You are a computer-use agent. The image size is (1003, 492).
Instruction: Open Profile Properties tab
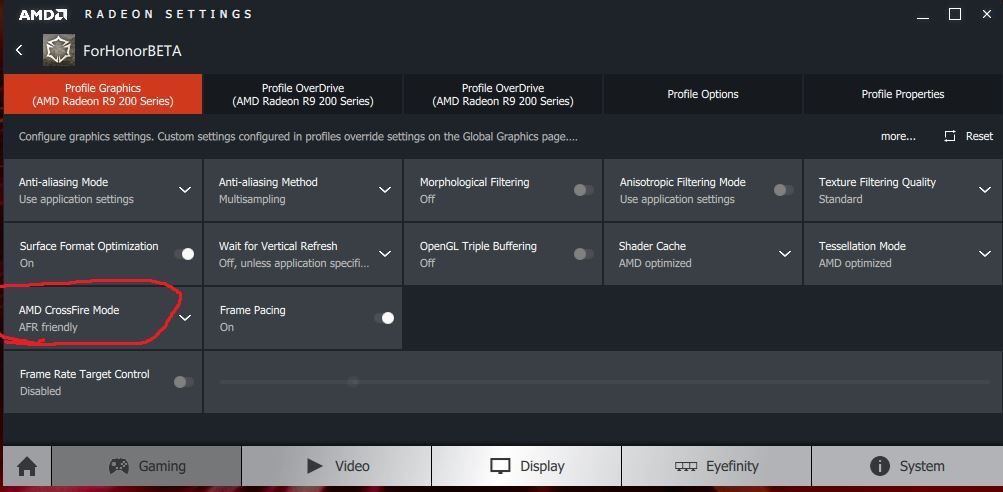tap(903, 94)
